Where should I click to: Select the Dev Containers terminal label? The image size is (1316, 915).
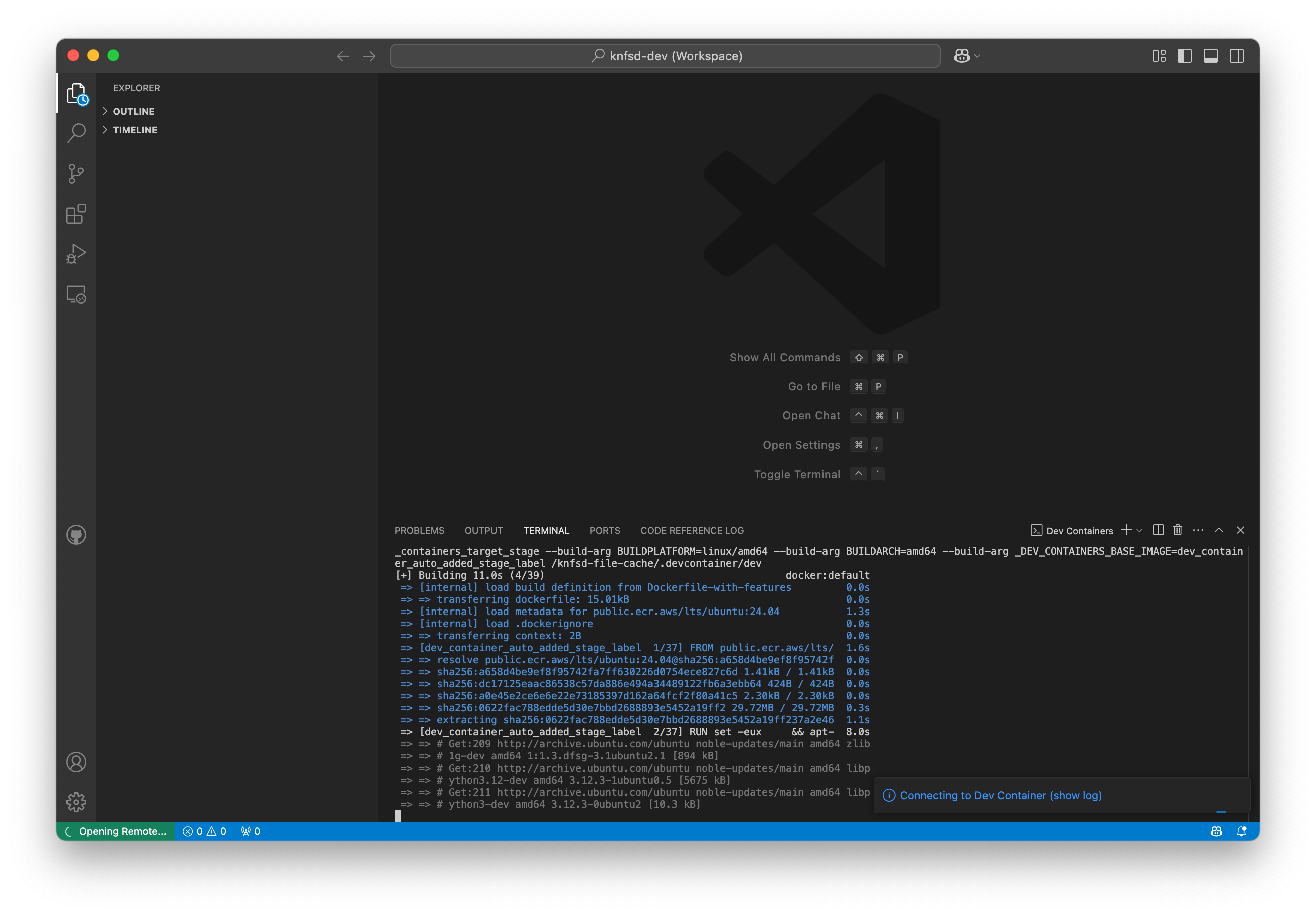(1071, 530)
